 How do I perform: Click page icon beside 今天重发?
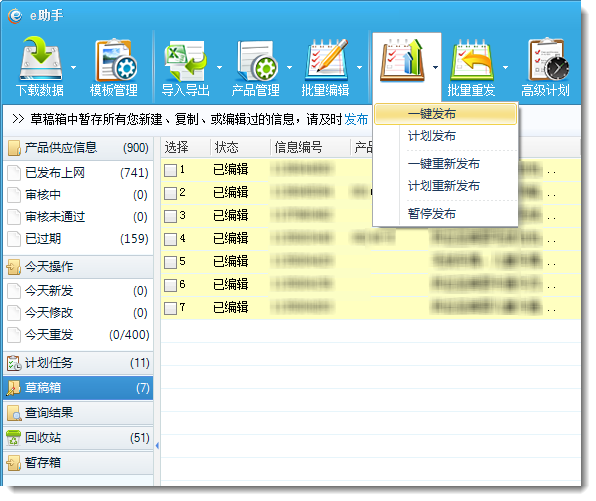tap(14, 335)
